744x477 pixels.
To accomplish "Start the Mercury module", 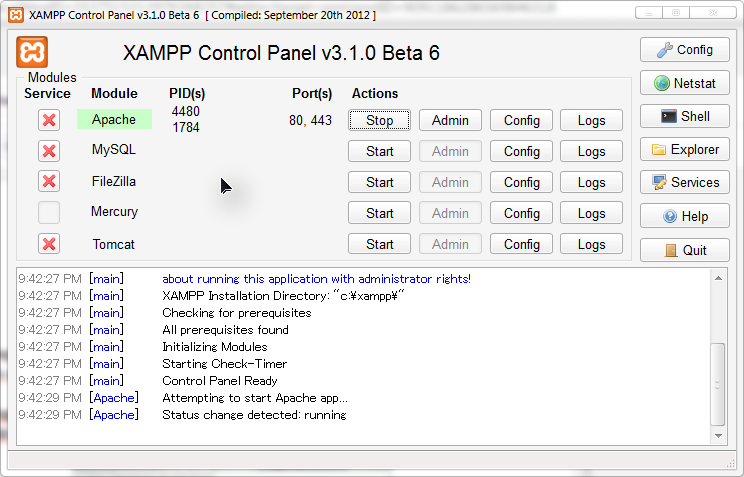I will click(x=380, y=213).
